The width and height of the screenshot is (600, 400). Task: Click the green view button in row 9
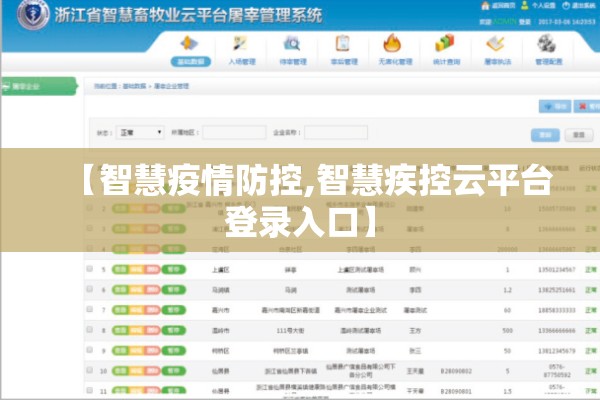click(x=120, y=351)
